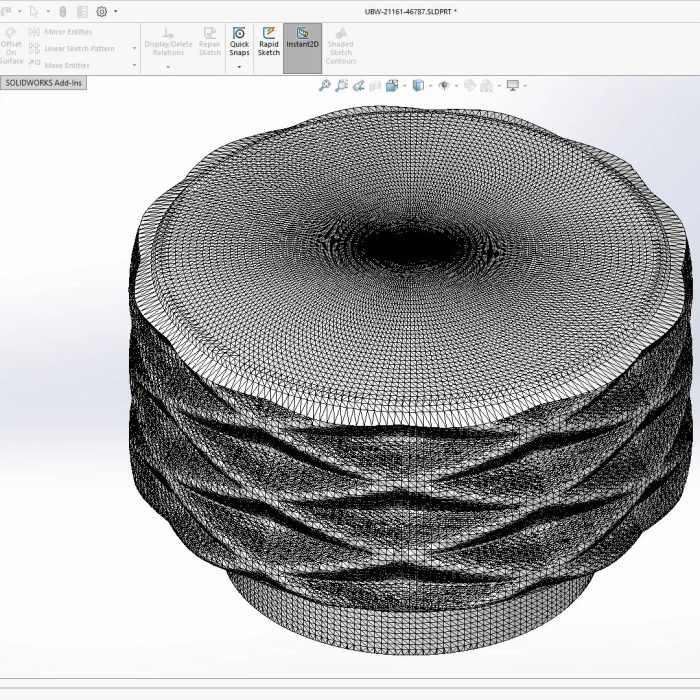700x700 pixels.
Task: Click the Rebuild traffic light icon
Action: [x=62, y=12]
